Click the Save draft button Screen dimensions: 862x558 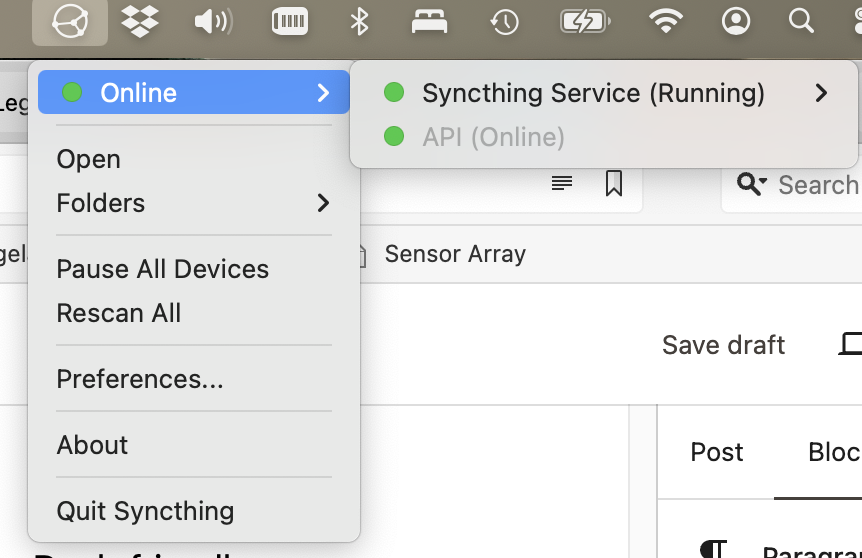click(723, 345)
